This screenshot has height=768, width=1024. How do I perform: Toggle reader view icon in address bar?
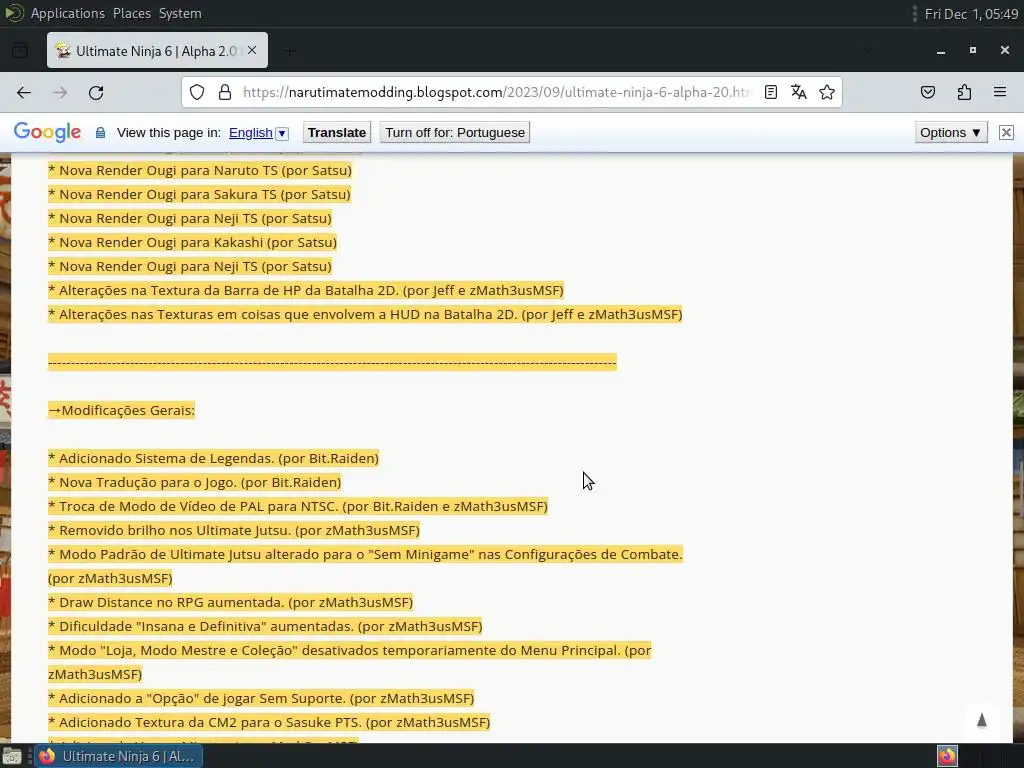coord(771,92)
